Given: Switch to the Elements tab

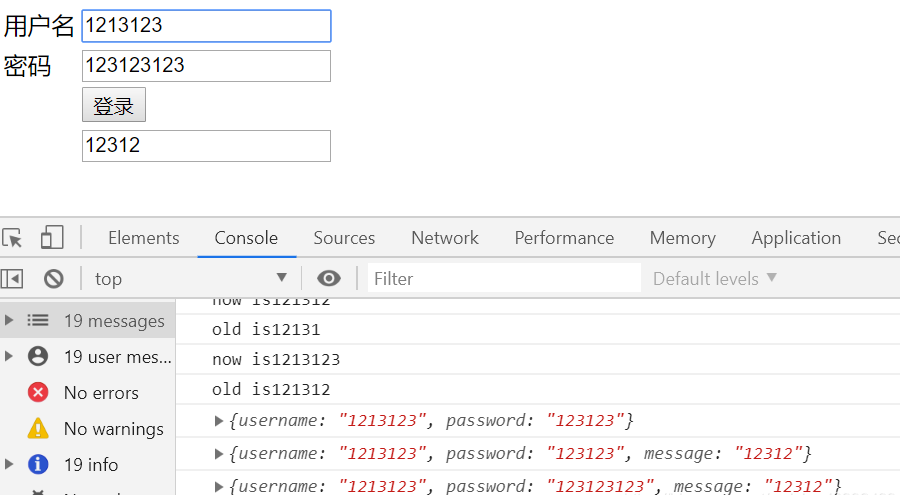Looking at the screenshot, I should pyautogui.click(x=144, y=238).
